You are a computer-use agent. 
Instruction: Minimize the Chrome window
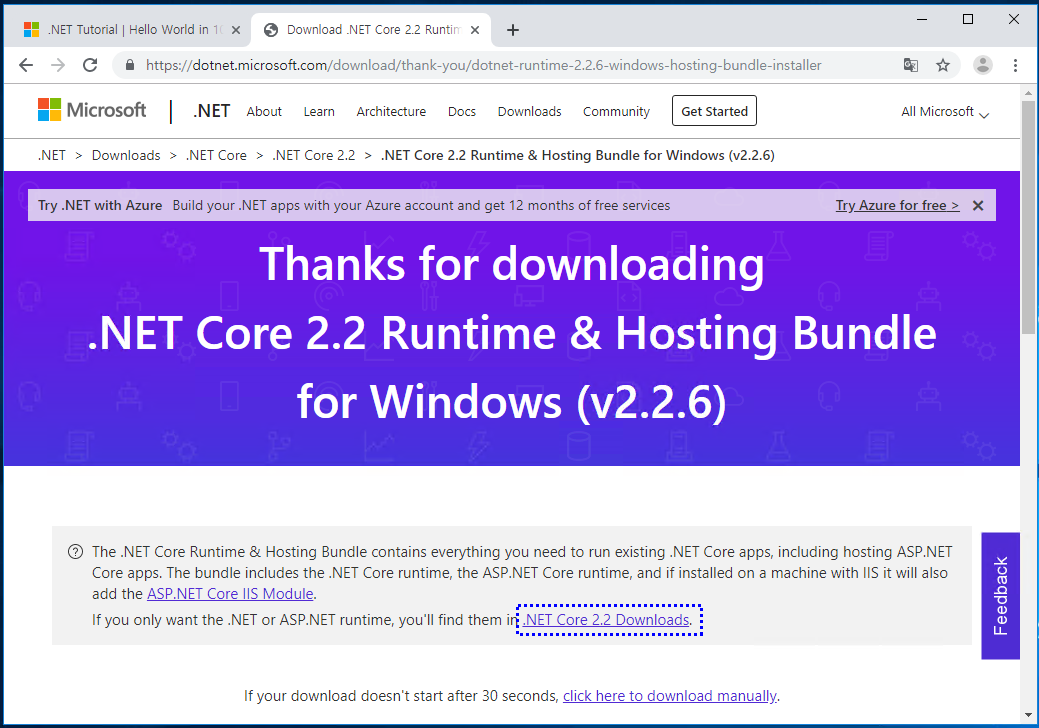point(922,19)
